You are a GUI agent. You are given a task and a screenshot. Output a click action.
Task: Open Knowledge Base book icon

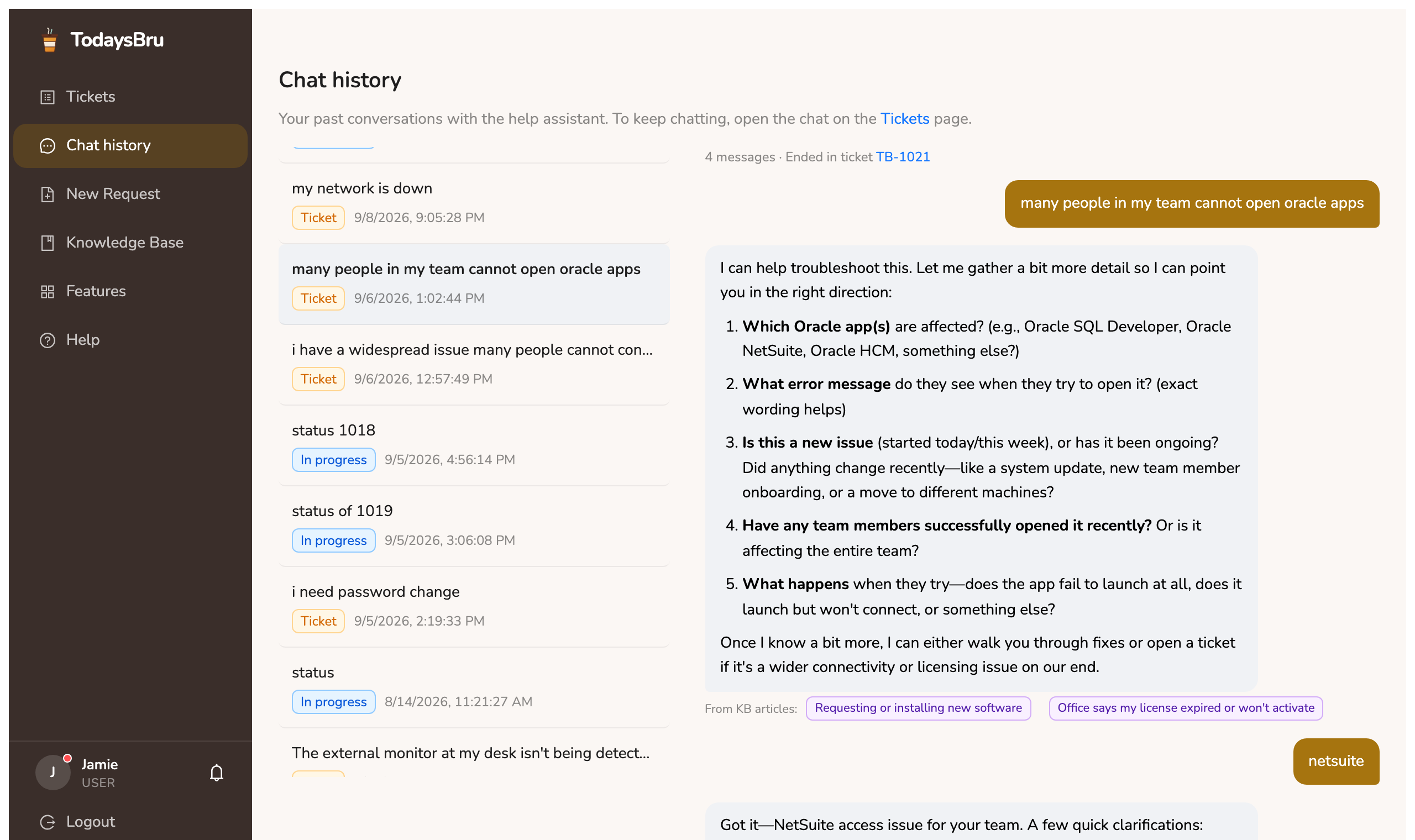pos(48,243)
